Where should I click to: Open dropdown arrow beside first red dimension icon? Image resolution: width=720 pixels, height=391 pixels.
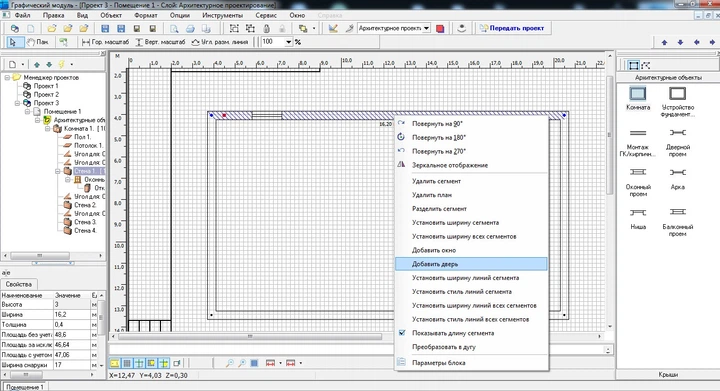[280, 363]
